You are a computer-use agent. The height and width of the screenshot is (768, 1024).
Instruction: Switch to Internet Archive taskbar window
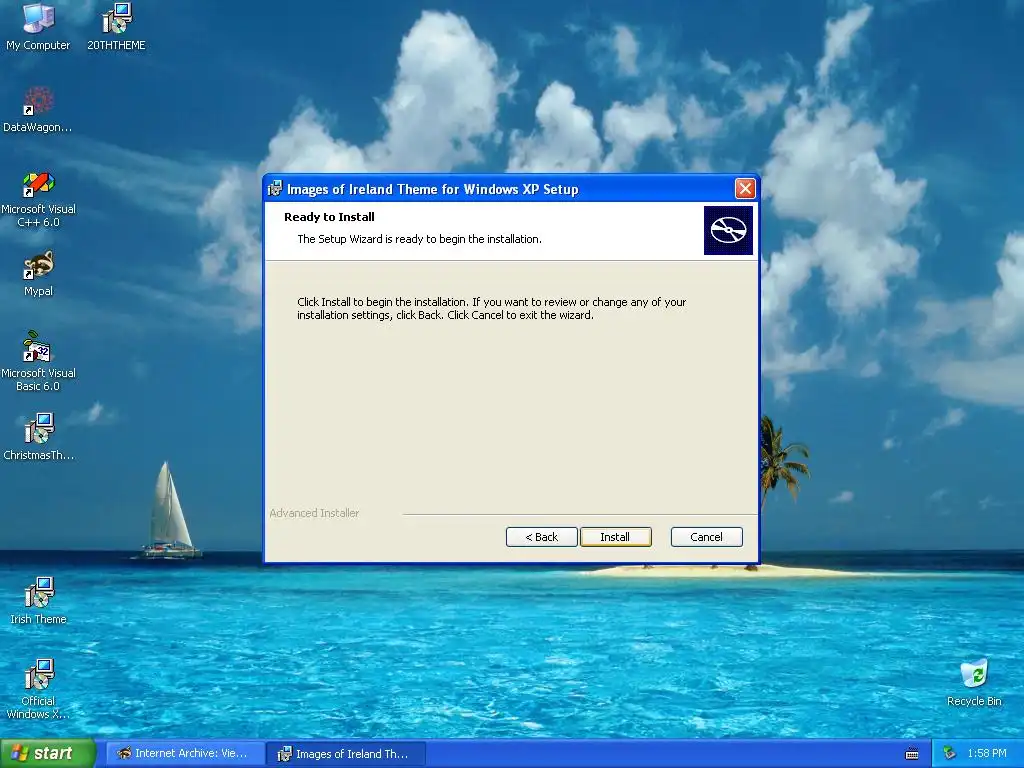pos(185,754)
